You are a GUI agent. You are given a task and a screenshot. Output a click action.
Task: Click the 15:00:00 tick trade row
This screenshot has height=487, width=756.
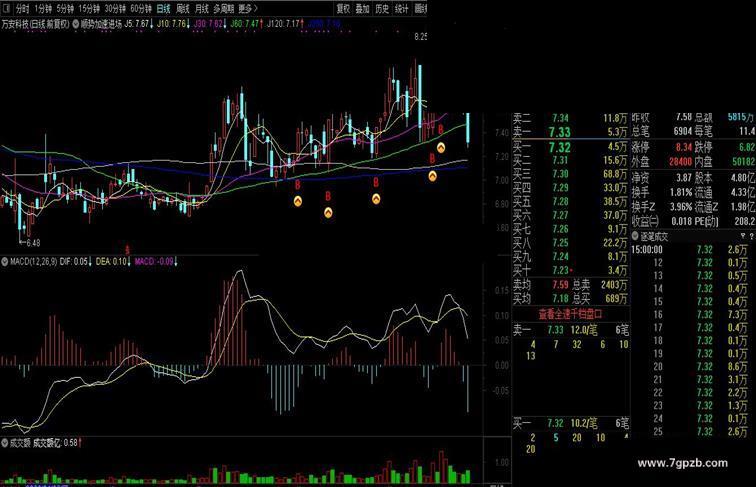coord(689,250)
